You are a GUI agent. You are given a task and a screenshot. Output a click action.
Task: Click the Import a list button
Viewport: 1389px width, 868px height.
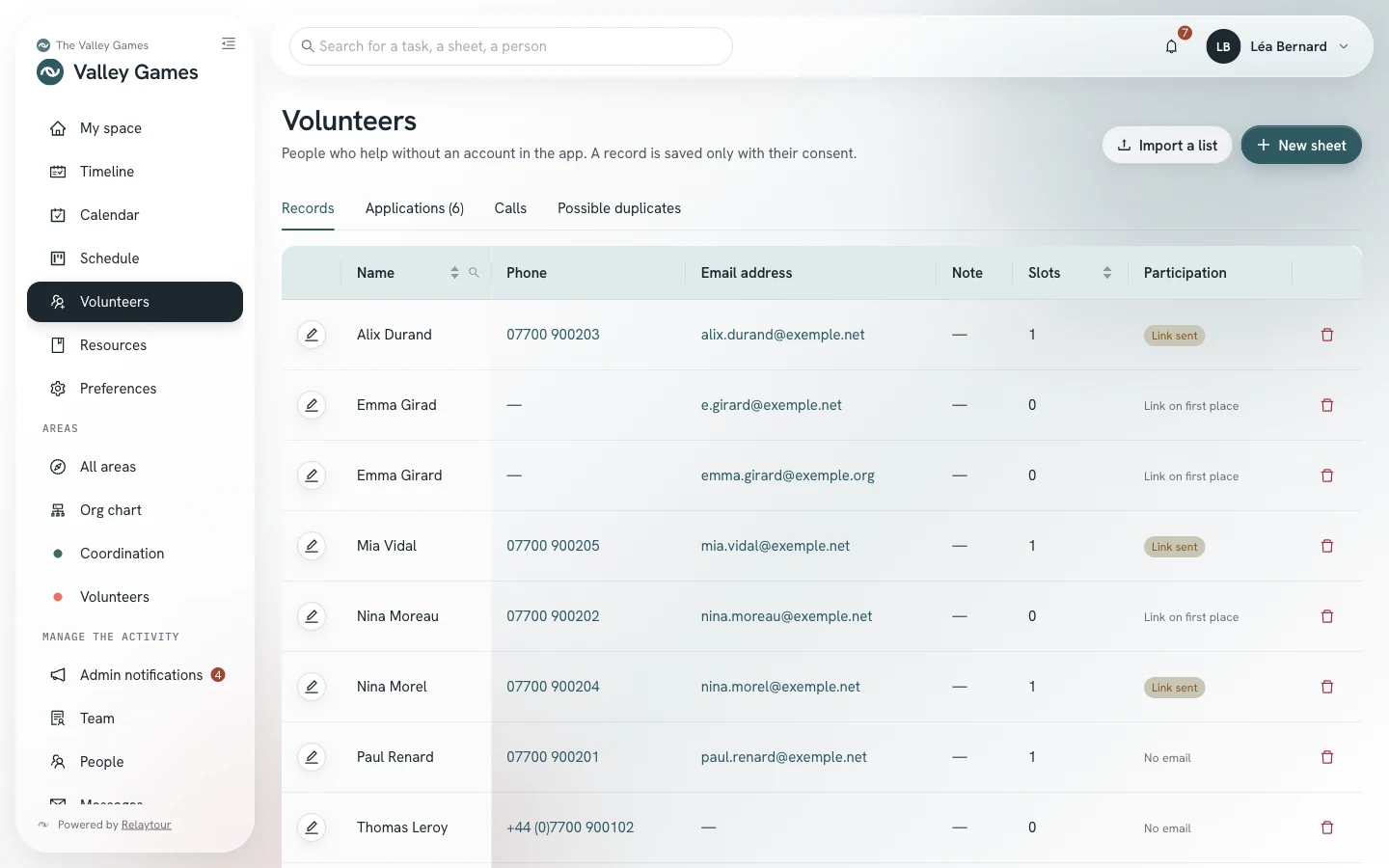1167,146
